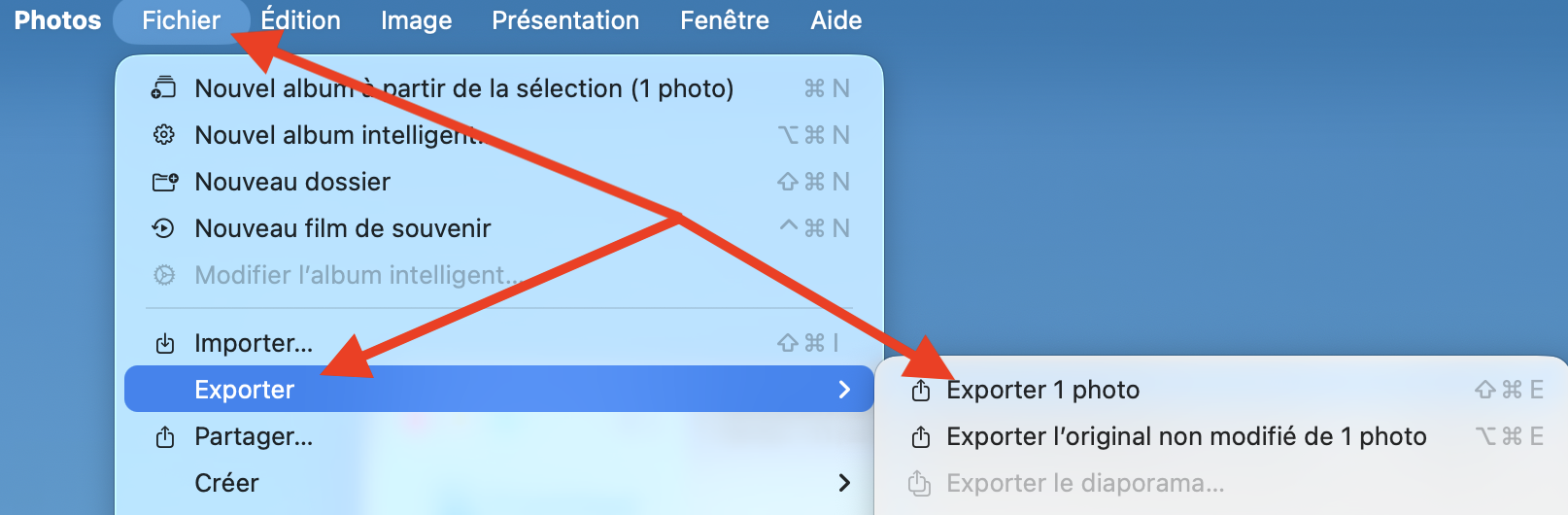Expand the Exporter submenu chevron
Screen dimensions: 1568x515
click(x=844, y=390)
